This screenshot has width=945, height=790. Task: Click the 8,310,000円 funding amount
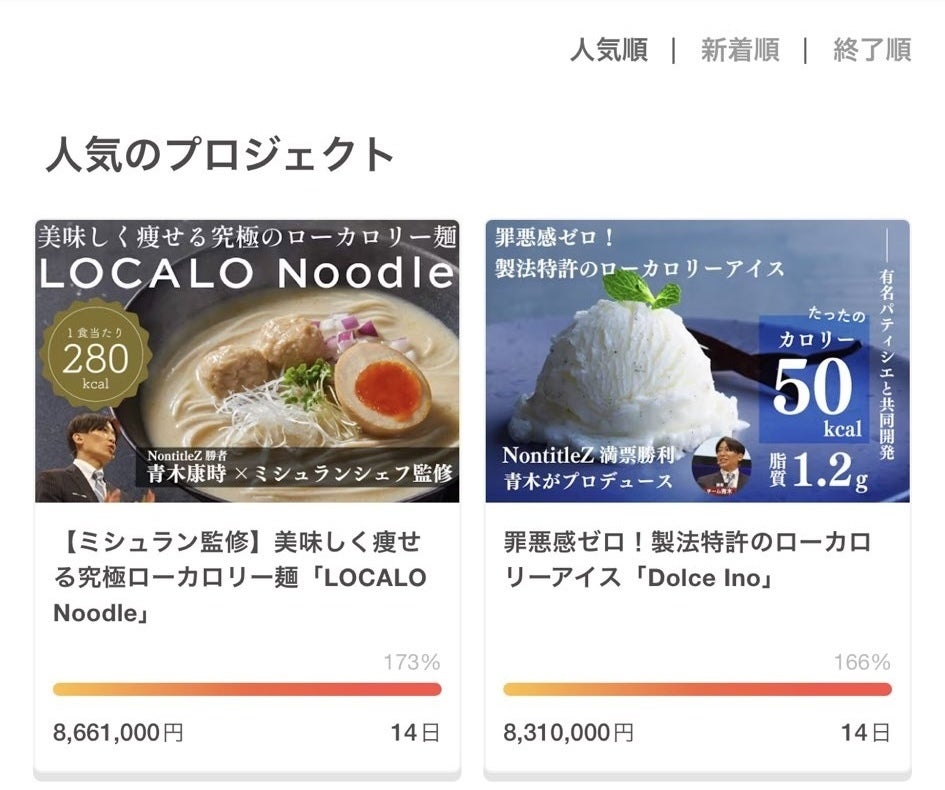[x=568, y=733]
